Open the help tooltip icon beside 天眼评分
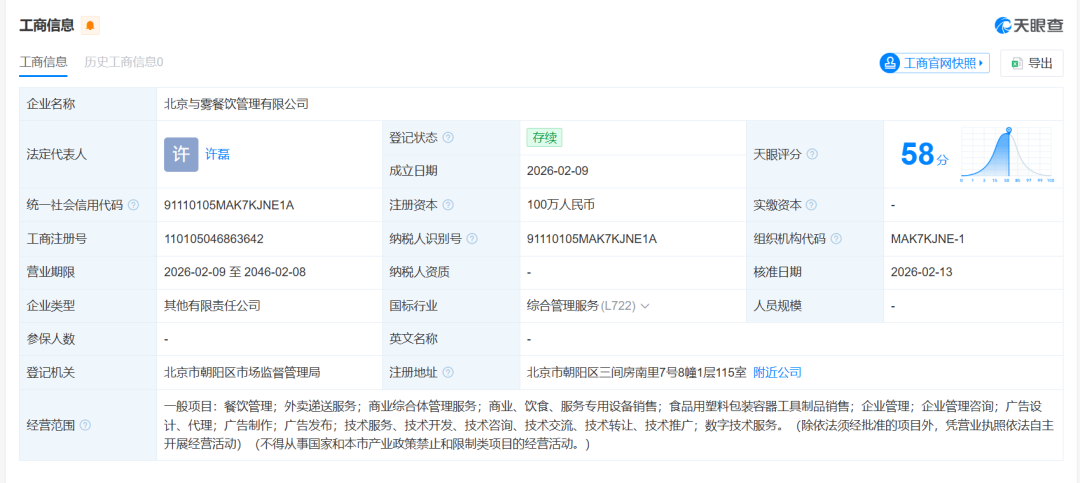This screenshot has width=1080, height=483. coord(812,155)
